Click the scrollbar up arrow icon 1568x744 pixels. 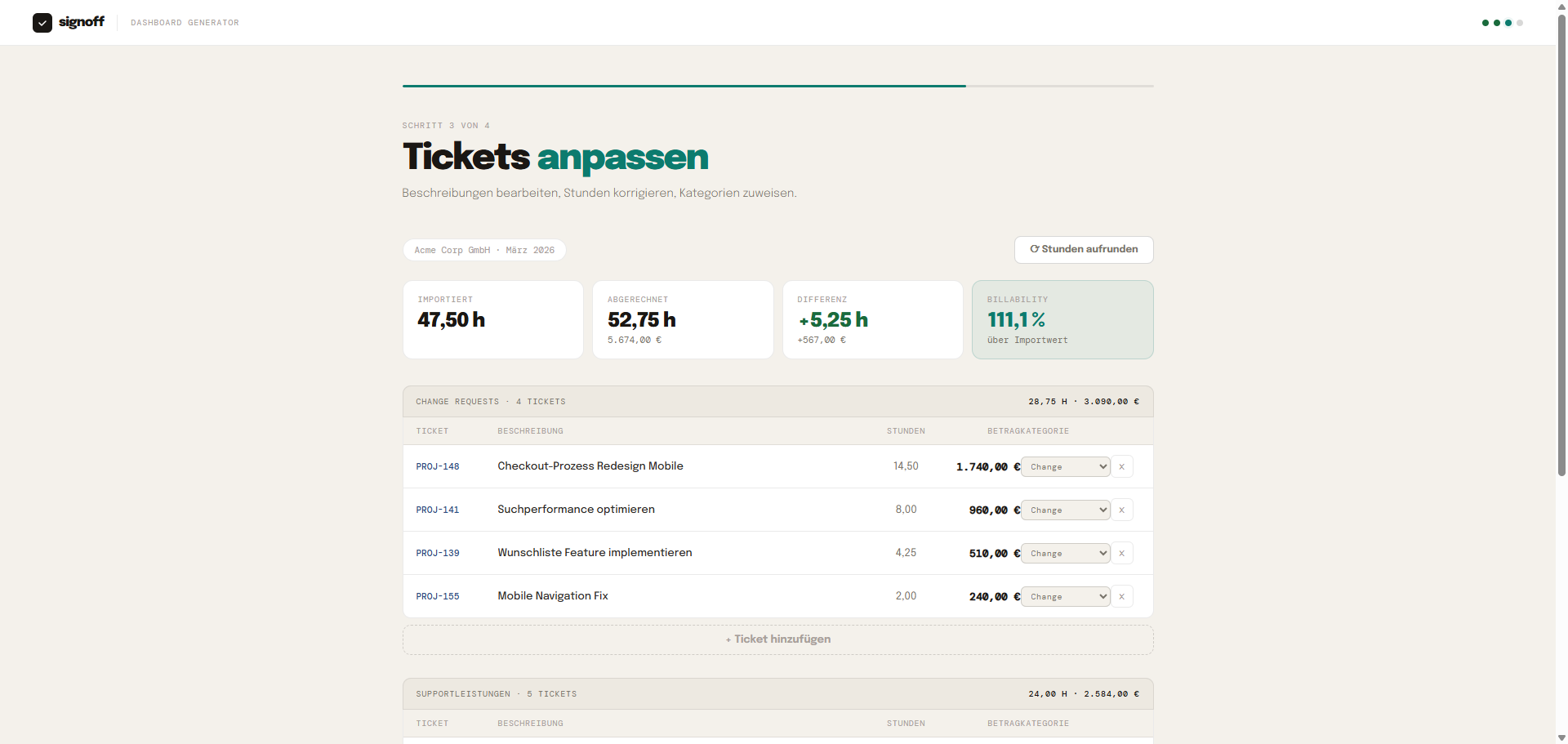click(x=1561, y=7)
